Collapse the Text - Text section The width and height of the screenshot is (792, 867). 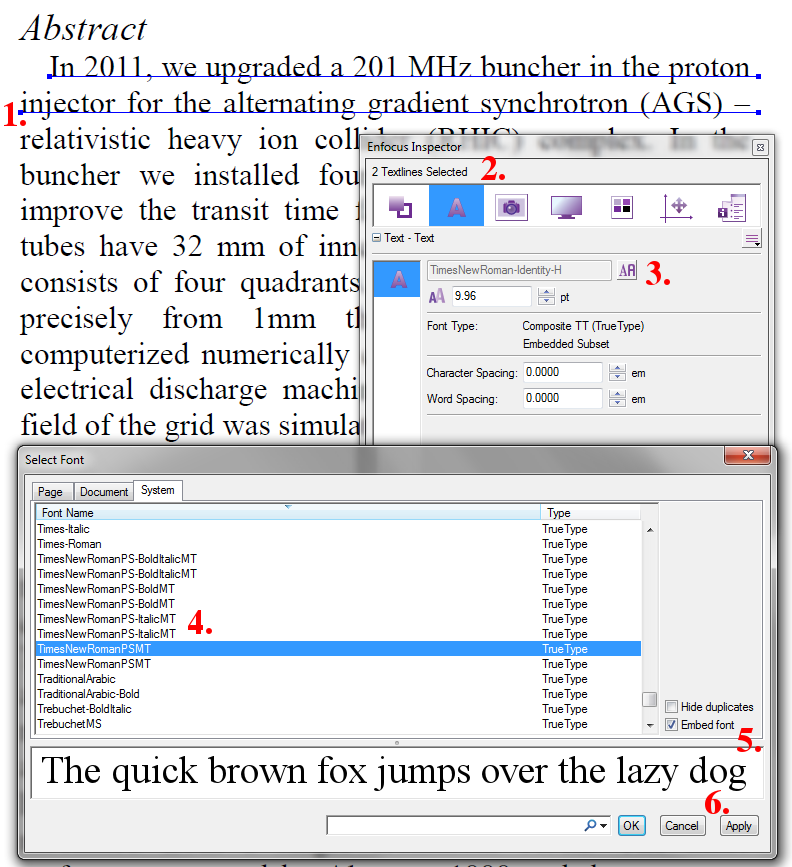[x=377, y=238]
